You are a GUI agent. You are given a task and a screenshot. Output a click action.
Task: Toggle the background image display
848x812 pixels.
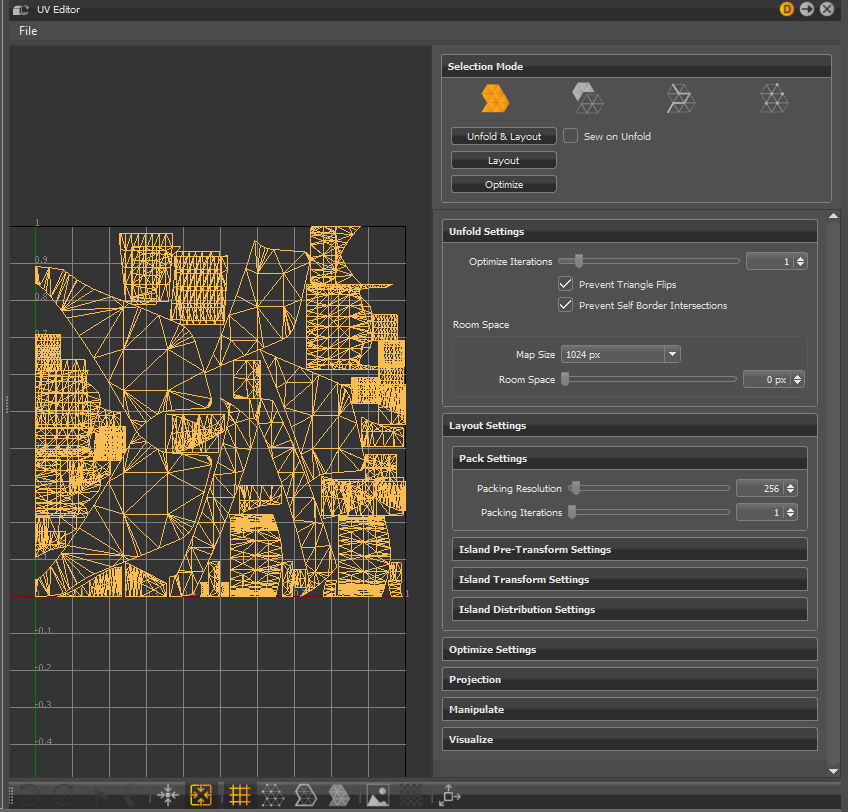(377, 794)
